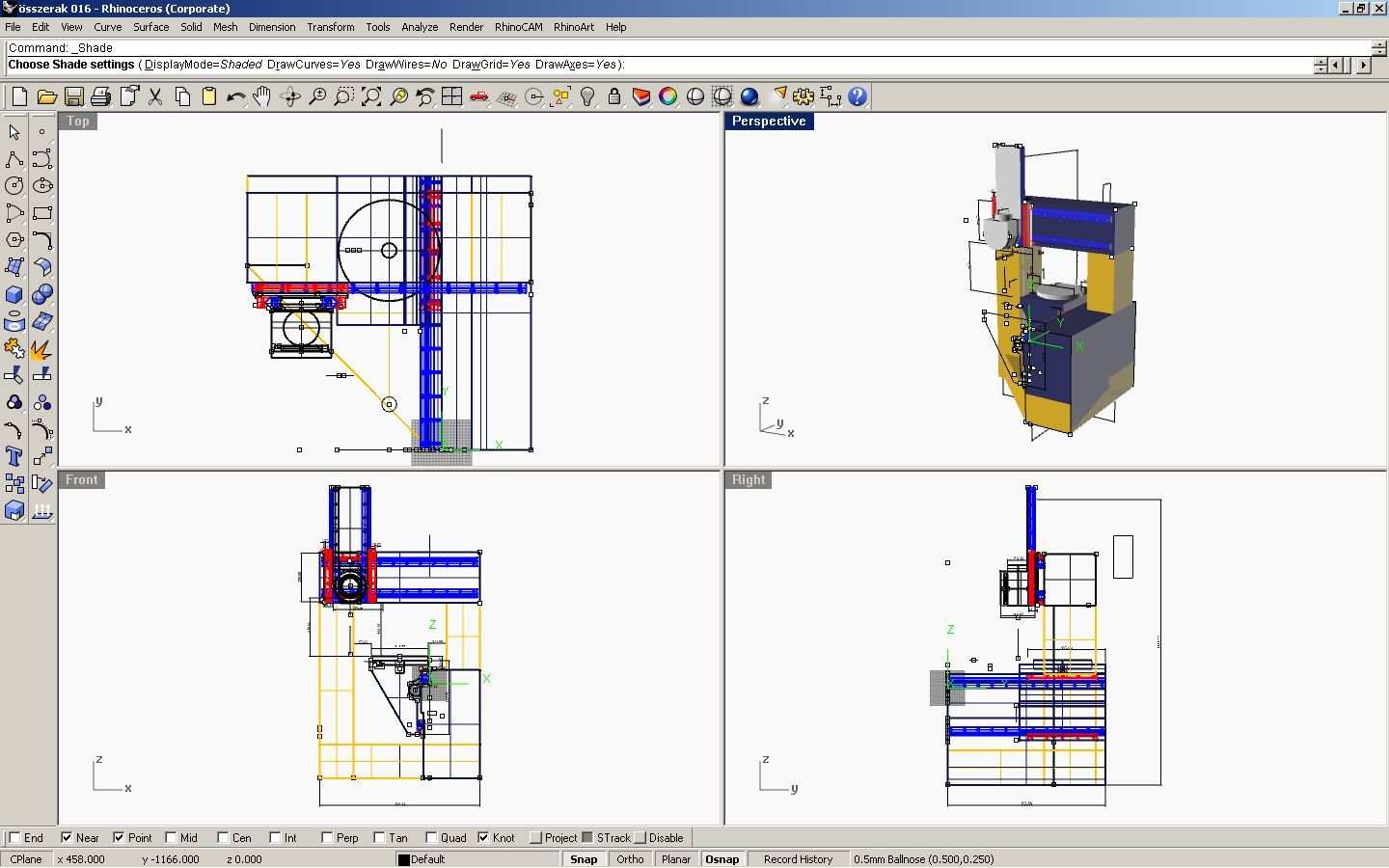Click the Circle drawing tool
The image size is (1389, 868).
(14, 186)
